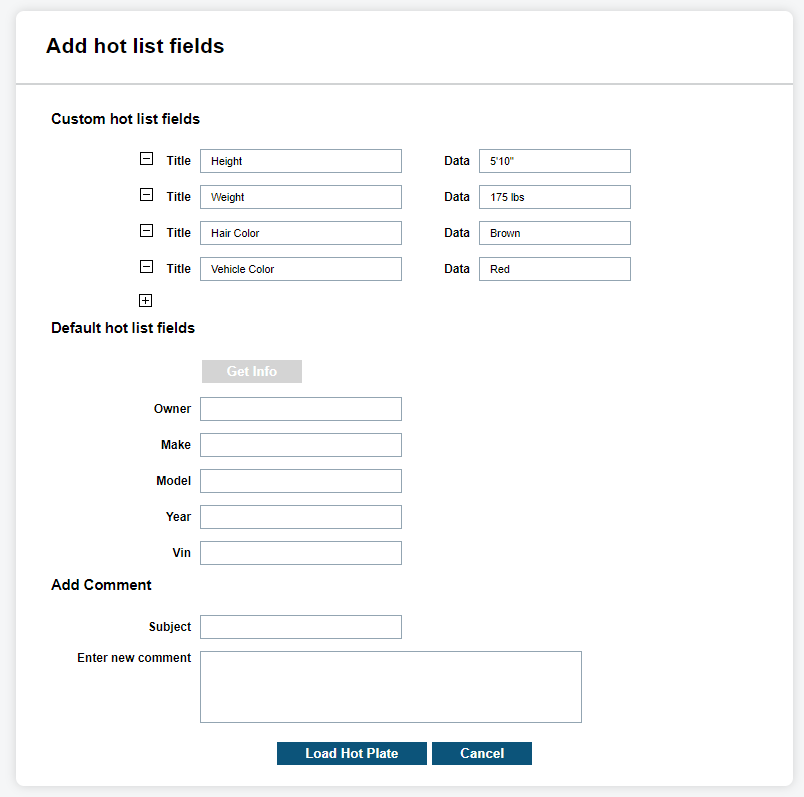Remove the Weight custom field row
The height and width of the screenshot is (797, 804).
[146, 195]
